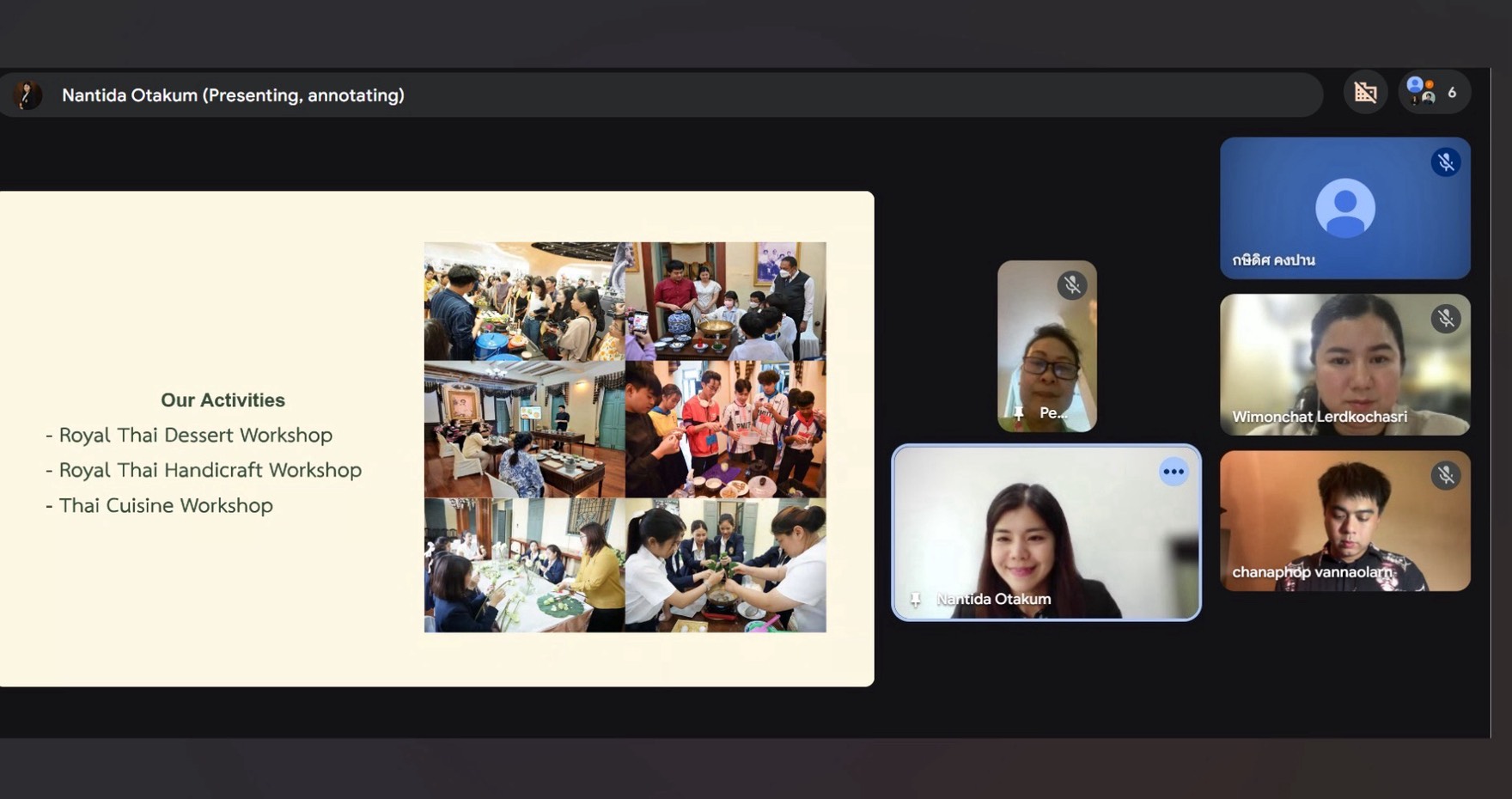Screen dimensions: 1512x799
Task: Select Nantida Otakum's highlighted video tile
Action: pyautogui.click(x=1046, y=533)
